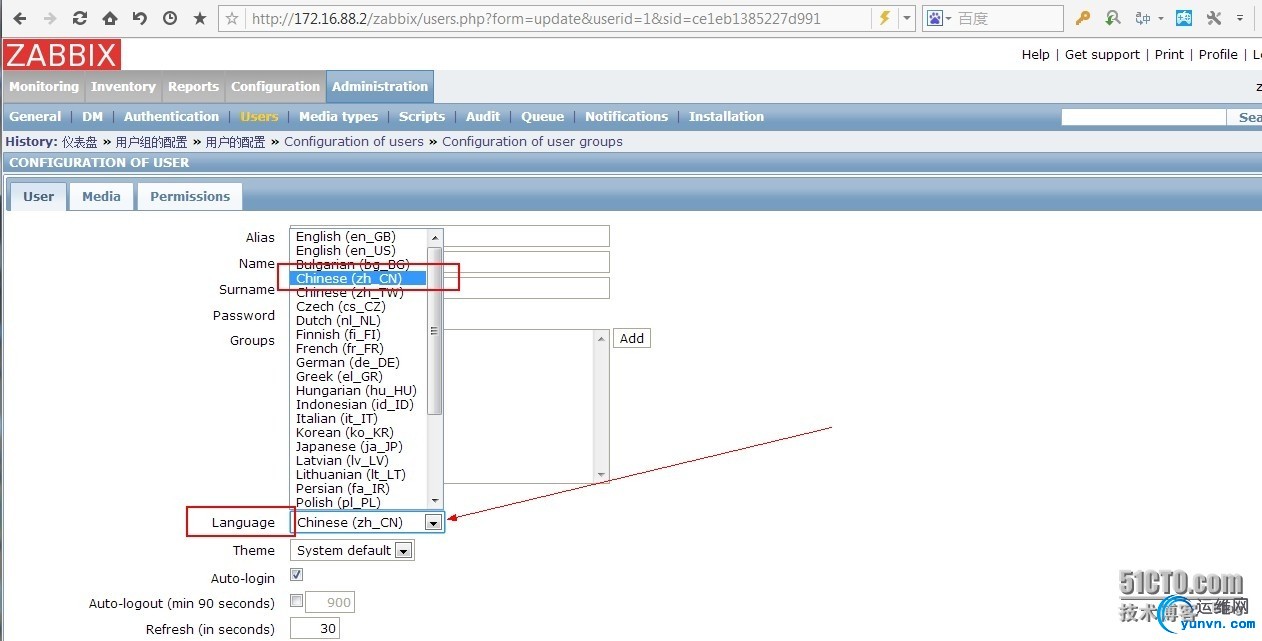Go to General submenu
The width and height of the screenshot is (1262, 641).
pyautogui.click(x=35, y=117)
